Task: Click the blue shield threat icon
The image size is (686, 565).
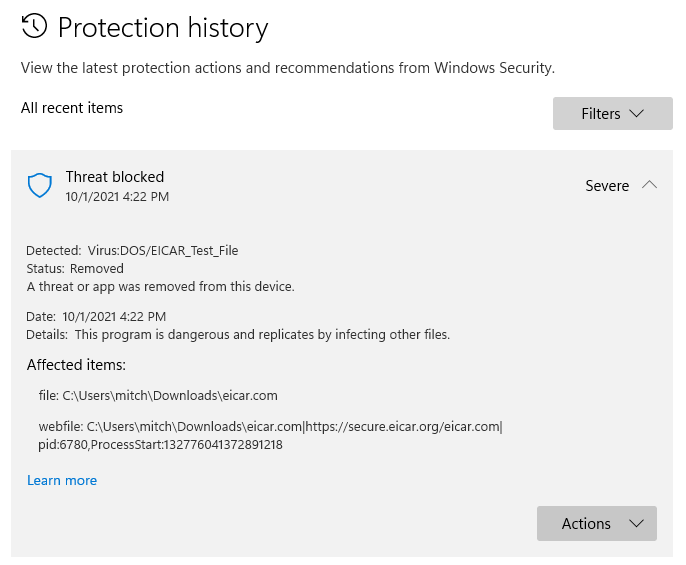Action: (x=40, y=186)
